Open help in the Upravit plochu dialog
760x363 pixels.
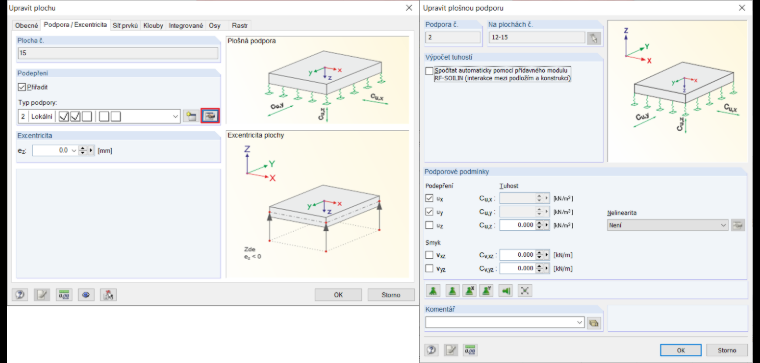click(x=20, y=295)
